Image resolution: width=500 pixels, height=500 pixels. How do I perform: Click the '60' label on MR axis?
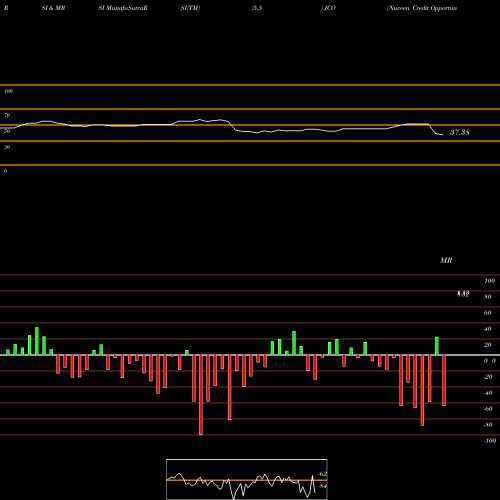click(488, 313)
